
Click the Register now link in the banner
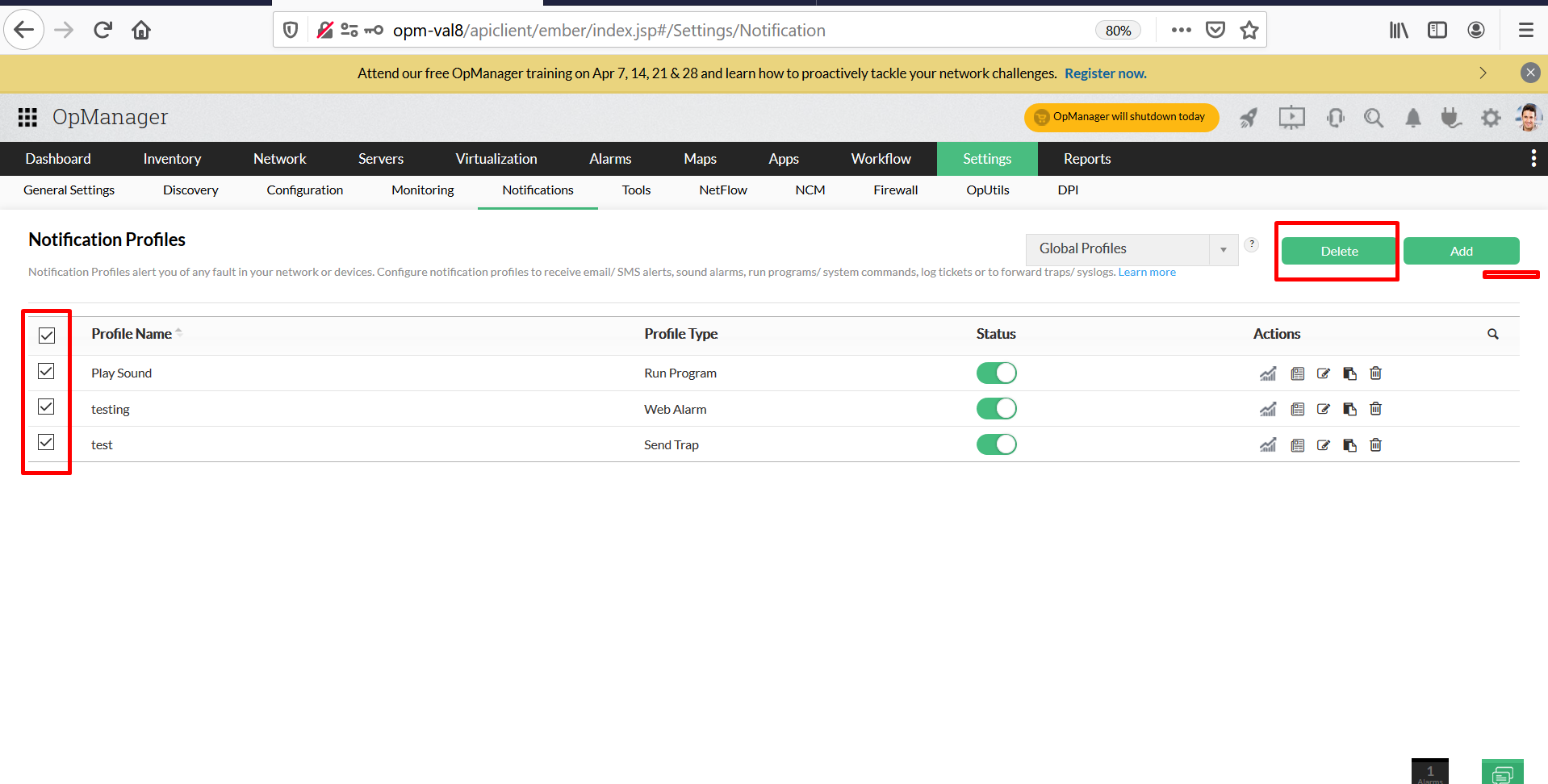pos(1105,73)
